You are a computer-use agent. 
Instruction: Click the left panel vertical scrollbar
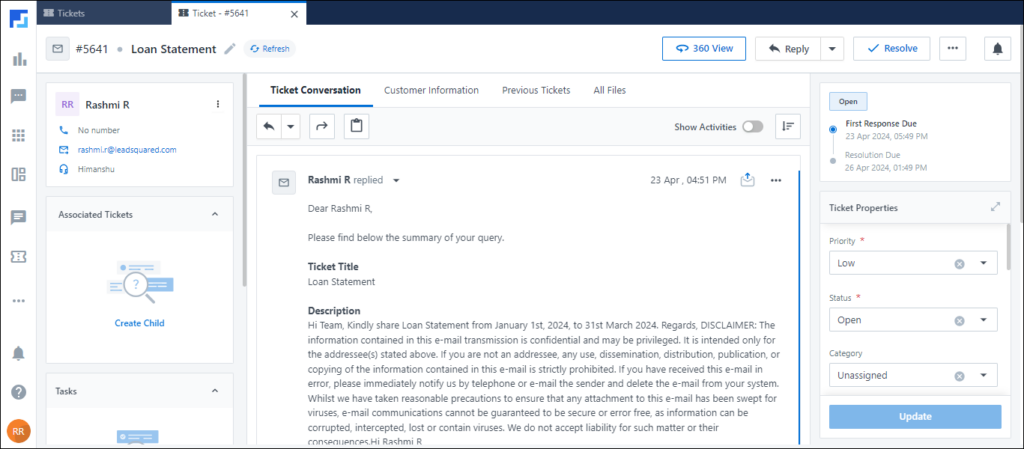click(245, 179)
